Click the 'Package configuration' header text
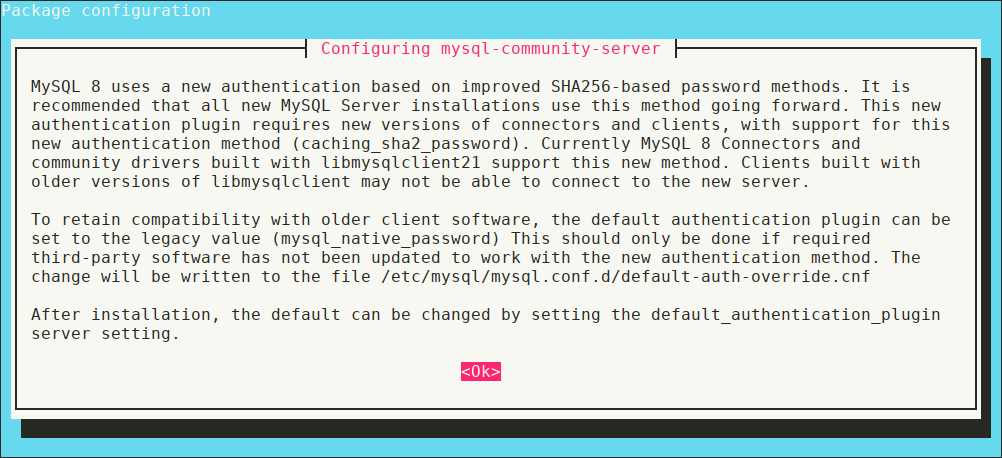The image size is (1002, 458). (x=106, y=11)
